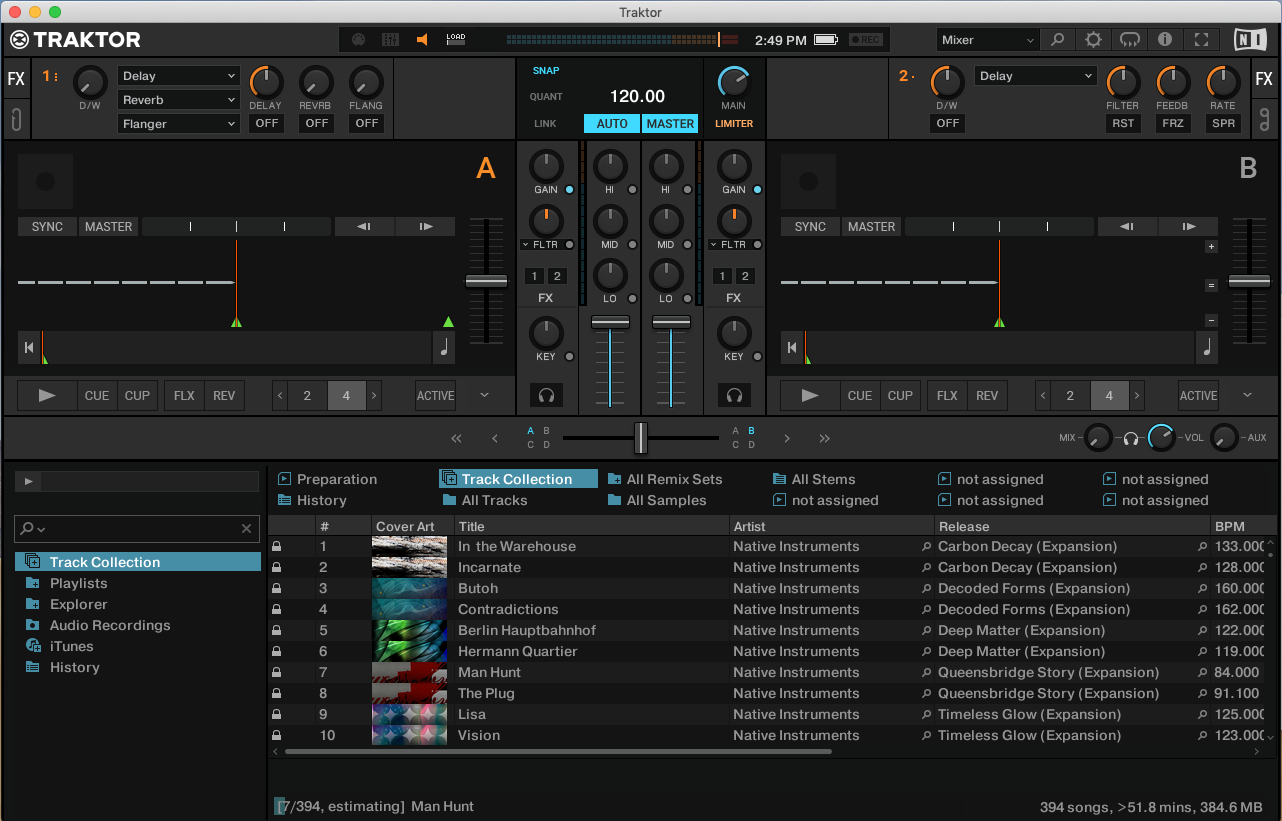1282x821 pixels.
Task: Disable AUTO master clock mode
Action: click(x=612, y=124)
